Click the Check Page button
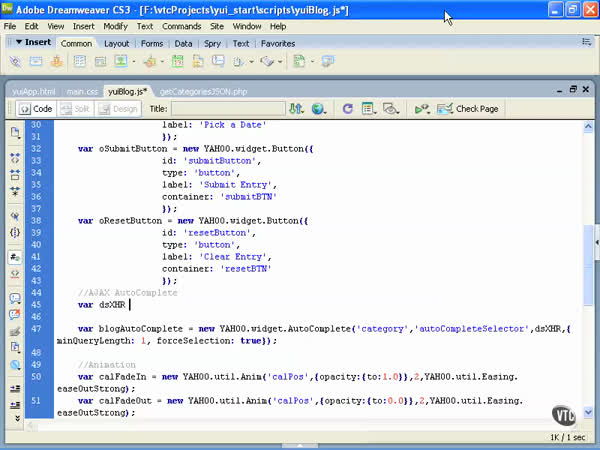 coord(468,108)
